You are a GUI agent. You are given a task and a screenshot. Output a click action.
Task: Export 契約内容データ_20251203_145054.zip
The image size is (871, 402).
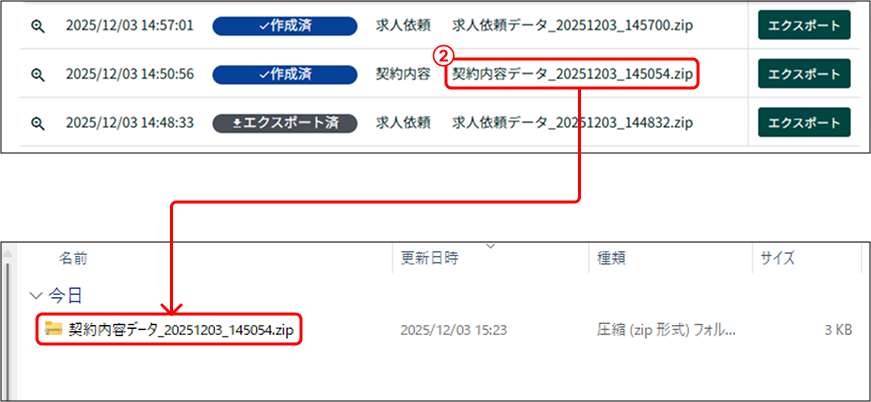point(804,74)
